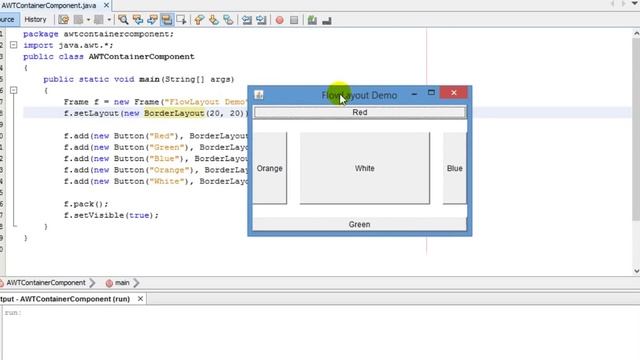Close the Output run tab
The image size is (640, 360).
click(x=140, y=299)
